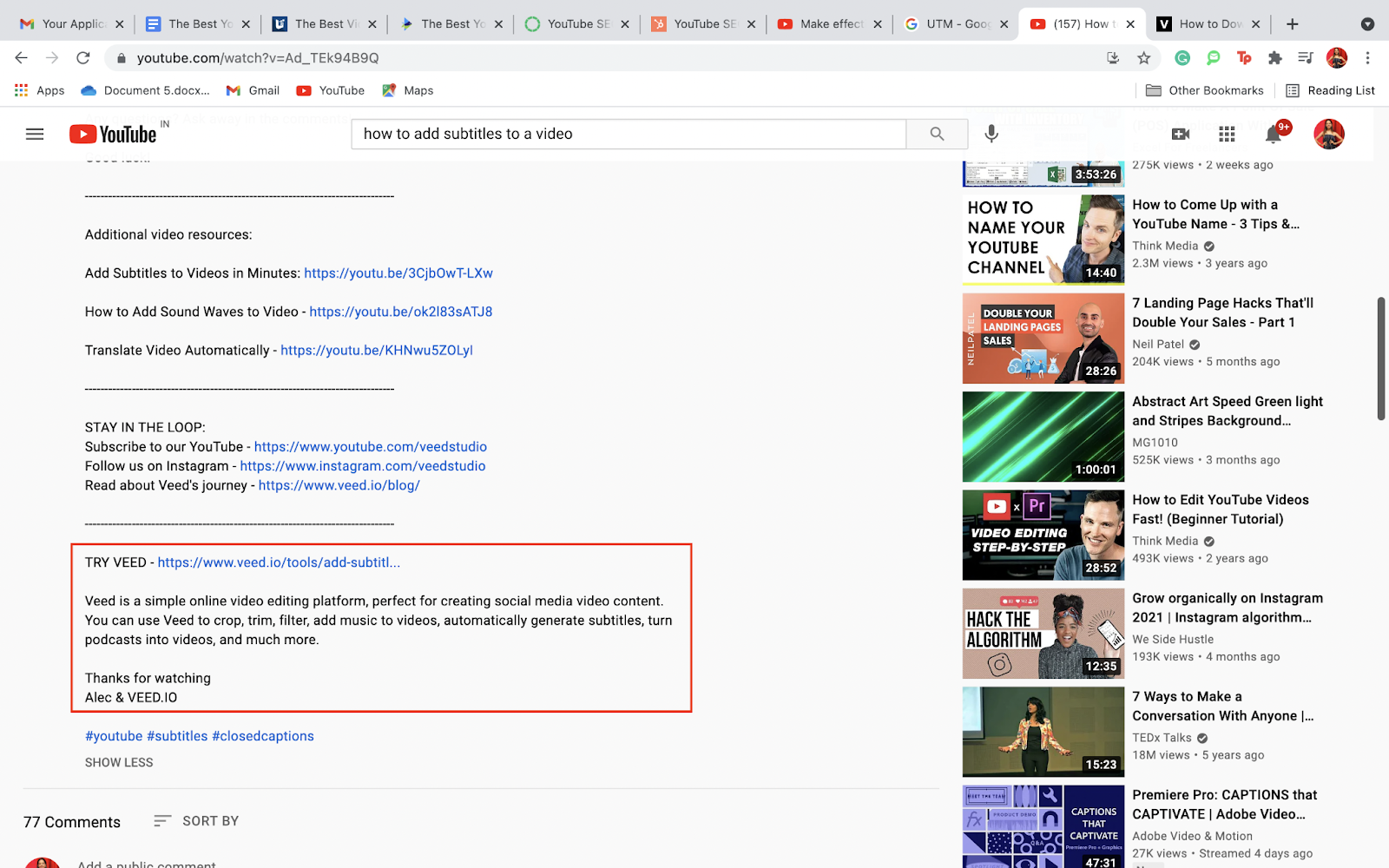The image size is (1389, 868).
Task: Switch to the UTM - Google tab
Action: 957,24
